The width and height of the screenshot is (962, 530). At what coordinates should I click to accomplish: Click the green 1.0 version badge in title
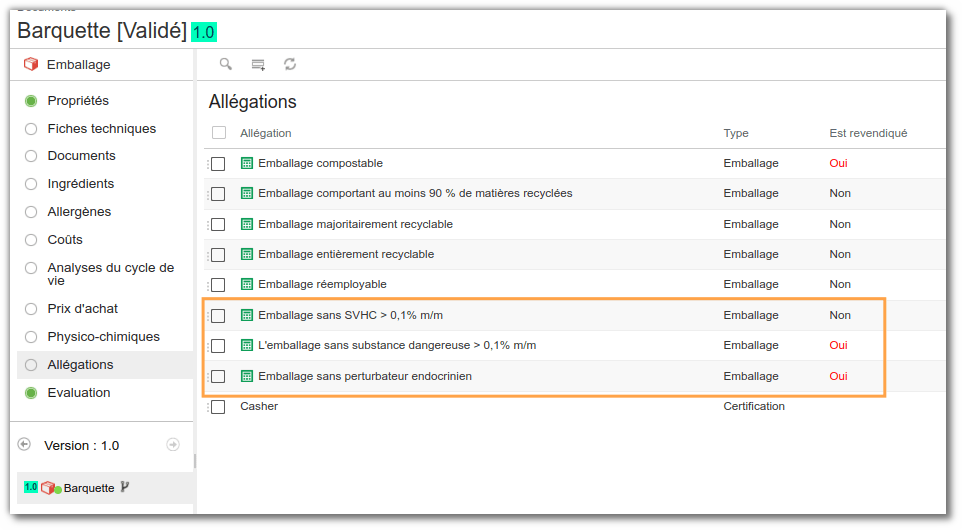click(x=204, y=31)
